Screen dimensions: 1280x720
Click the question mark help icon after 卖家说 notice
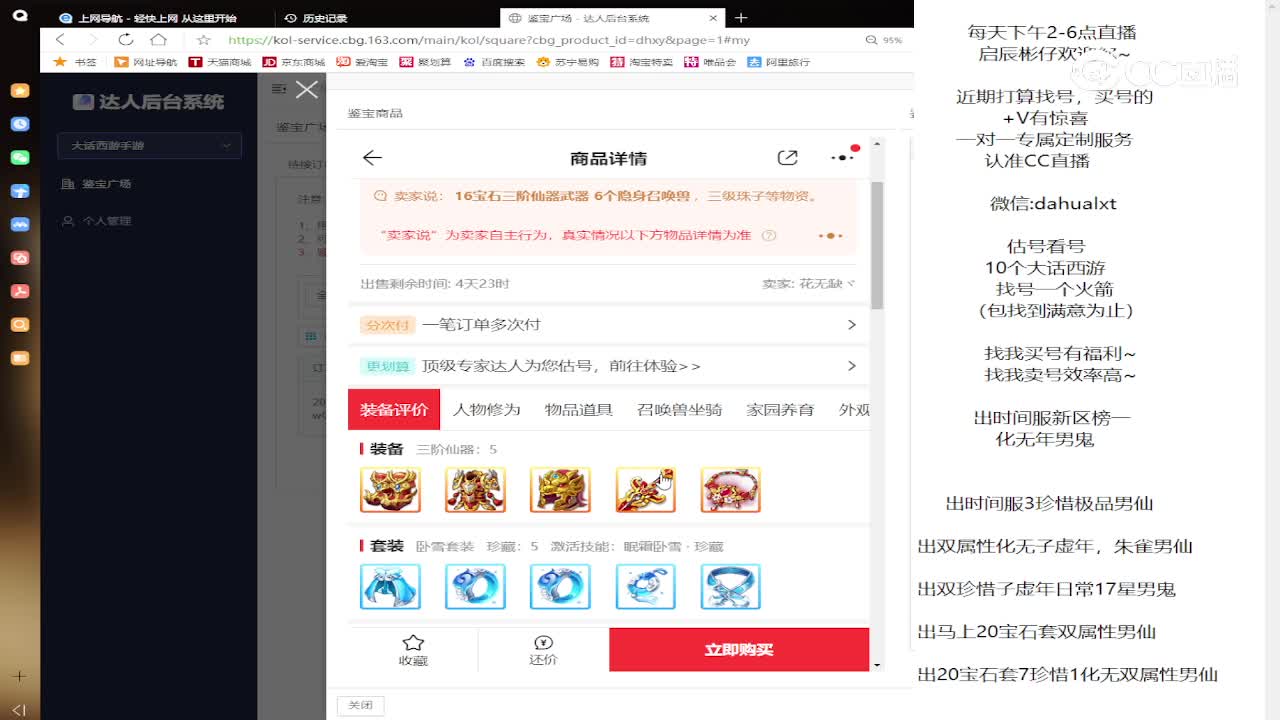(x=769, y=236)
